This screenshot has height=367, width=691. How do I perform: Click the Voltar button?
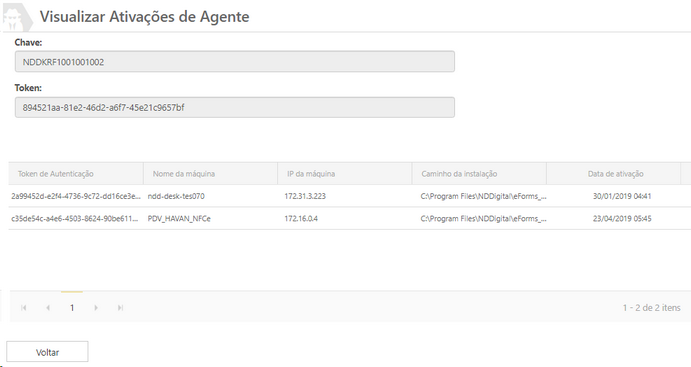point(47,352)
